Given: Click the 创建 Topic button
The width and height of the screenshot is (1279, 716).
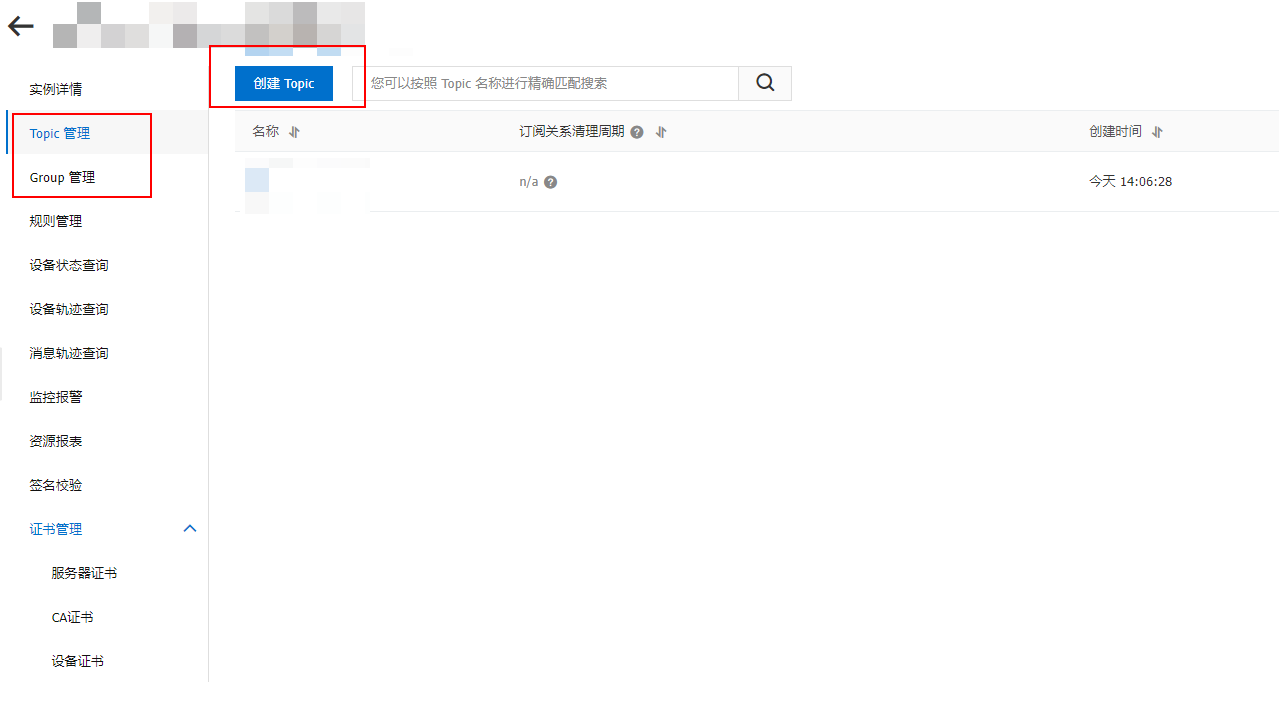Looking at the screenshot, I should 284,83.
